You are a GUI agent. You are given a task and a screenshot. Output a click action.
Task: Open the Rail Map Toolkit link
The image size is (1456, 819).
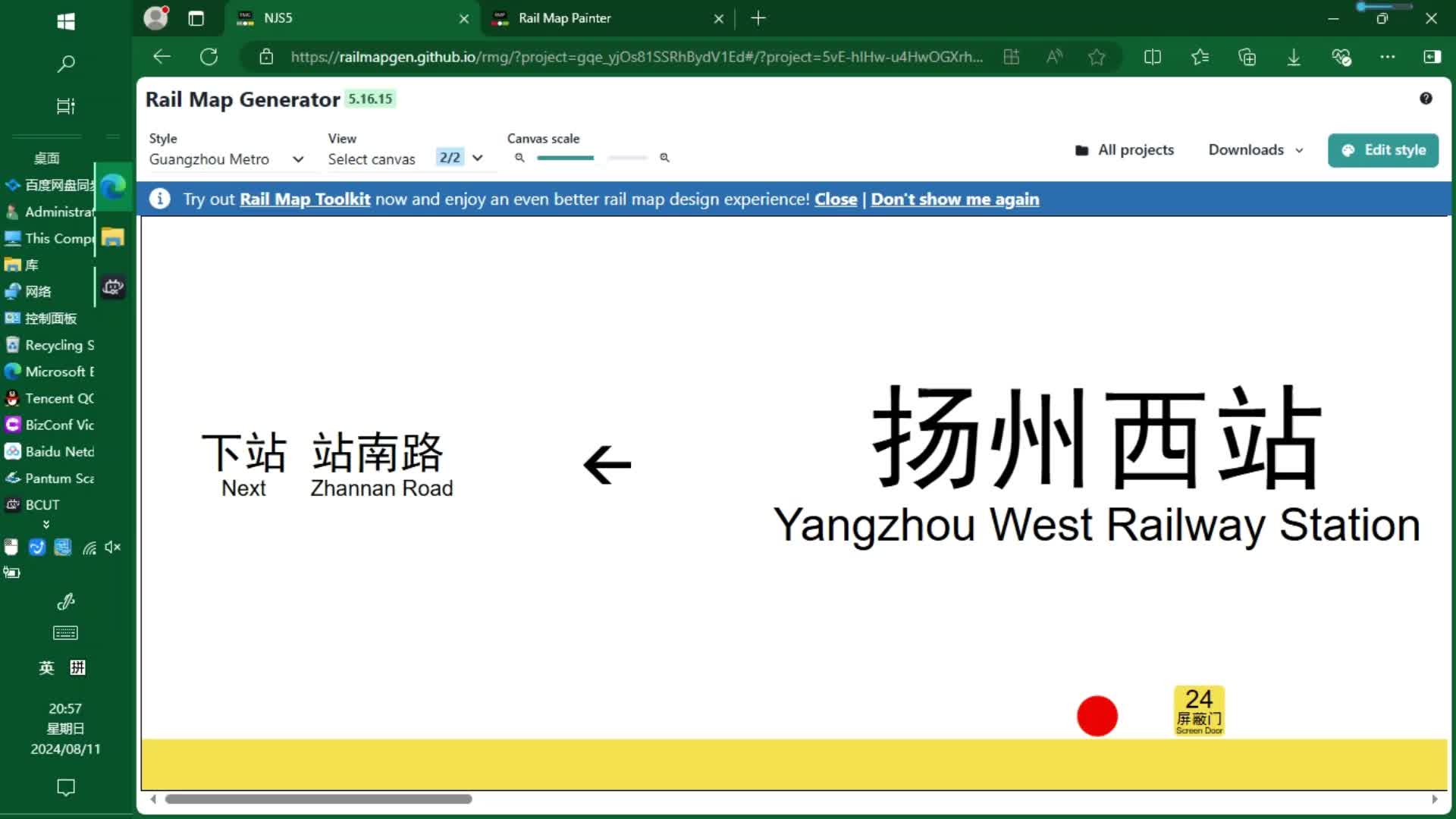(x=305, y=199)
